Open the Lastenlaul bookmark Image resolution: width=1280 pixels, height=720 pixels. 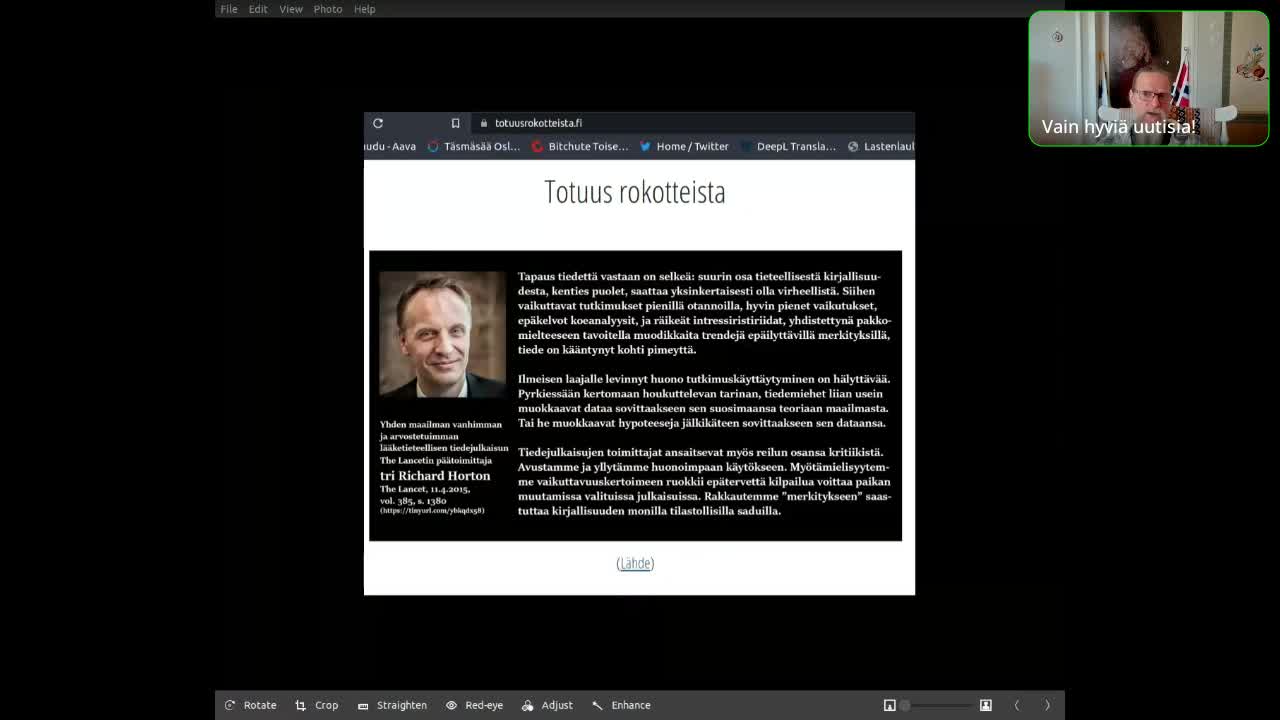click(x=880, y=146)
